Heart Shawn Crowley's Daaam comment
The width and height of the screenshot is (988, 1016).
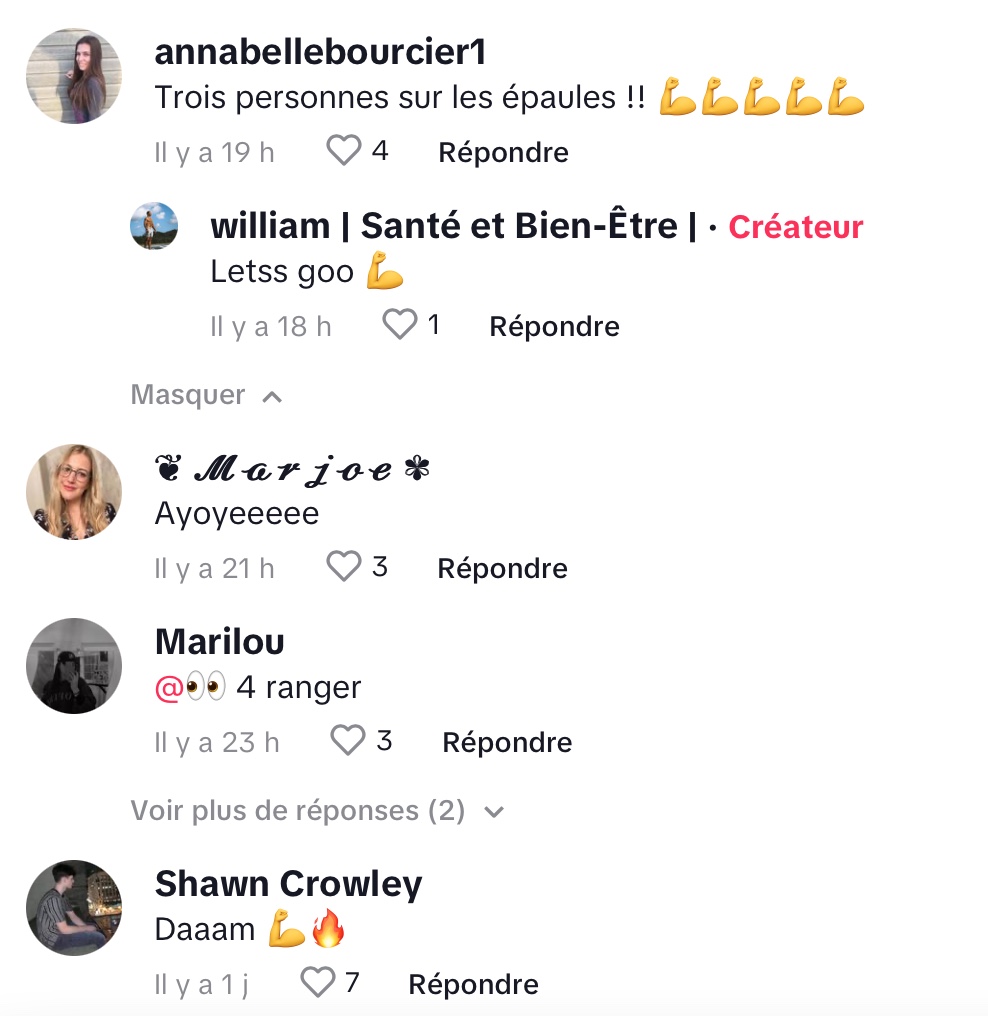point(318,982)
